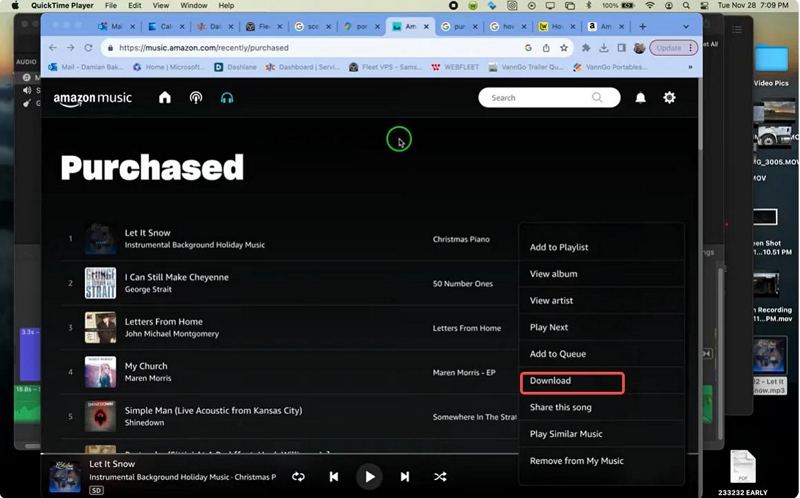The width and height of the screenshot is (800, 498).
Task: Toggle repeat in the player bar
Action: coord(298,477)
